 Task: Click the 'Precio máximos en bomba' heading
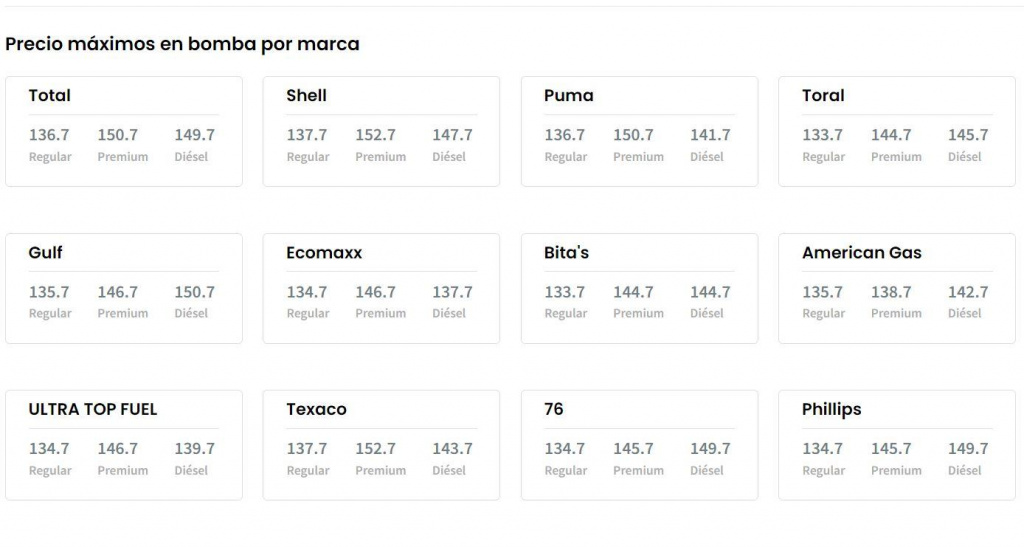182,44
